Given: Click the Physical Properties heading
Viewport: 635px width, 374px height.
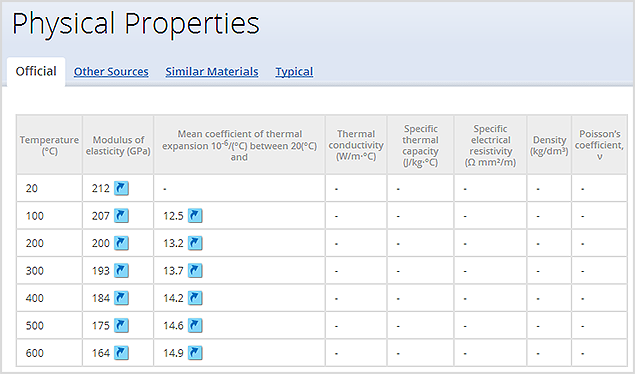Looking at the screenshot, I should coord(136,24).
